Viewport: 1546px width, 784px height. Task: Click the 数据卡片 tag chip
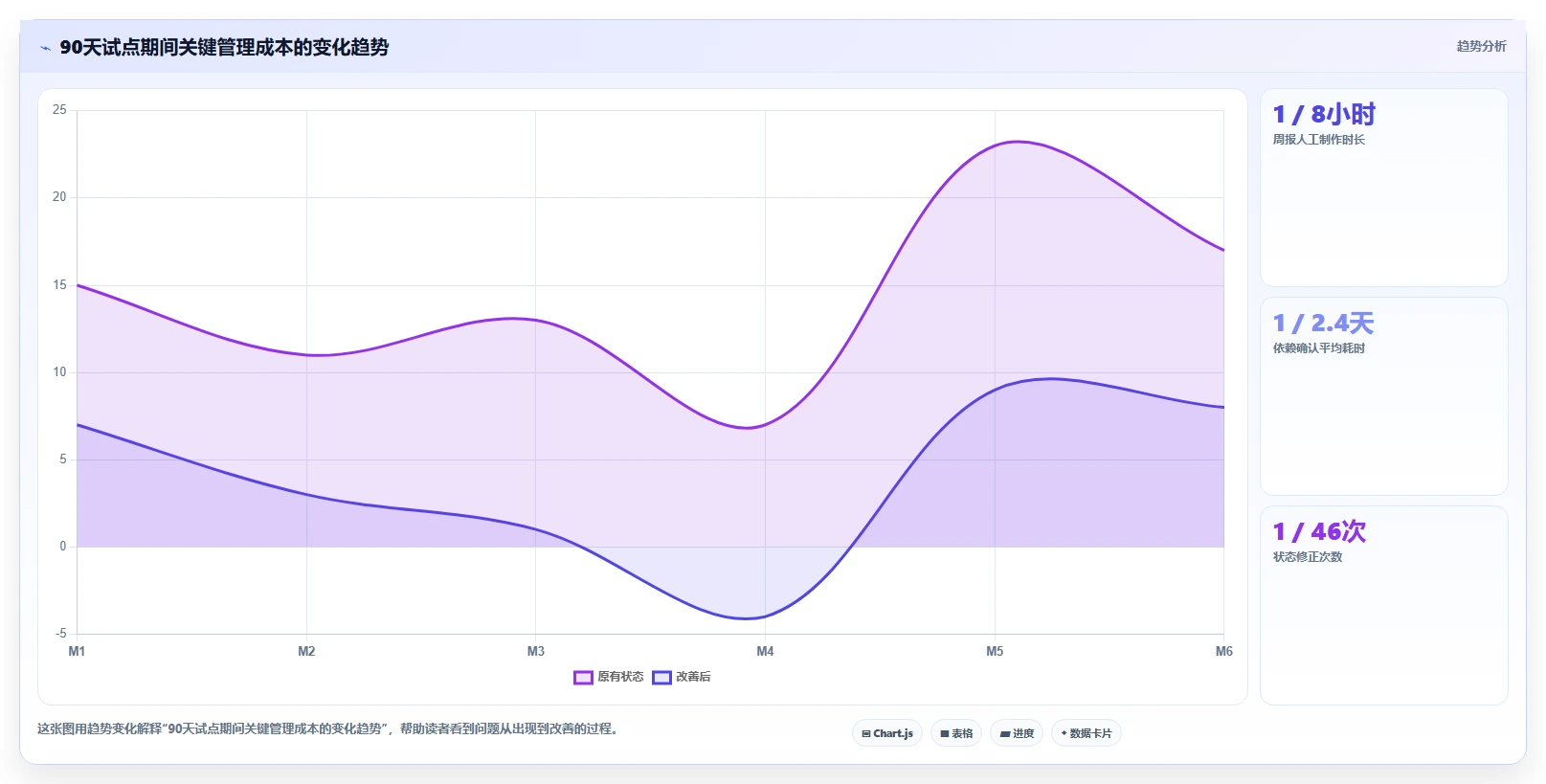1087,733
